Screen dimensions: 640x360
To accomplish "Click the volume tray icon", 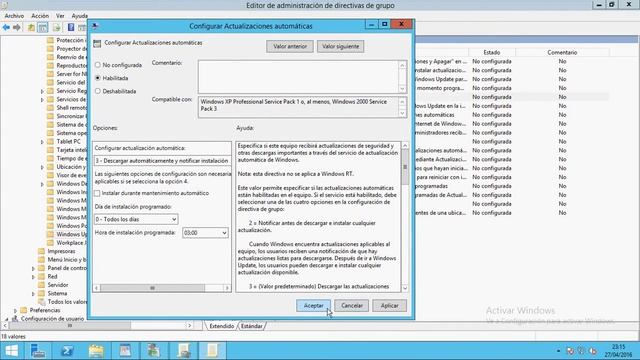I will tap(593, 351).
